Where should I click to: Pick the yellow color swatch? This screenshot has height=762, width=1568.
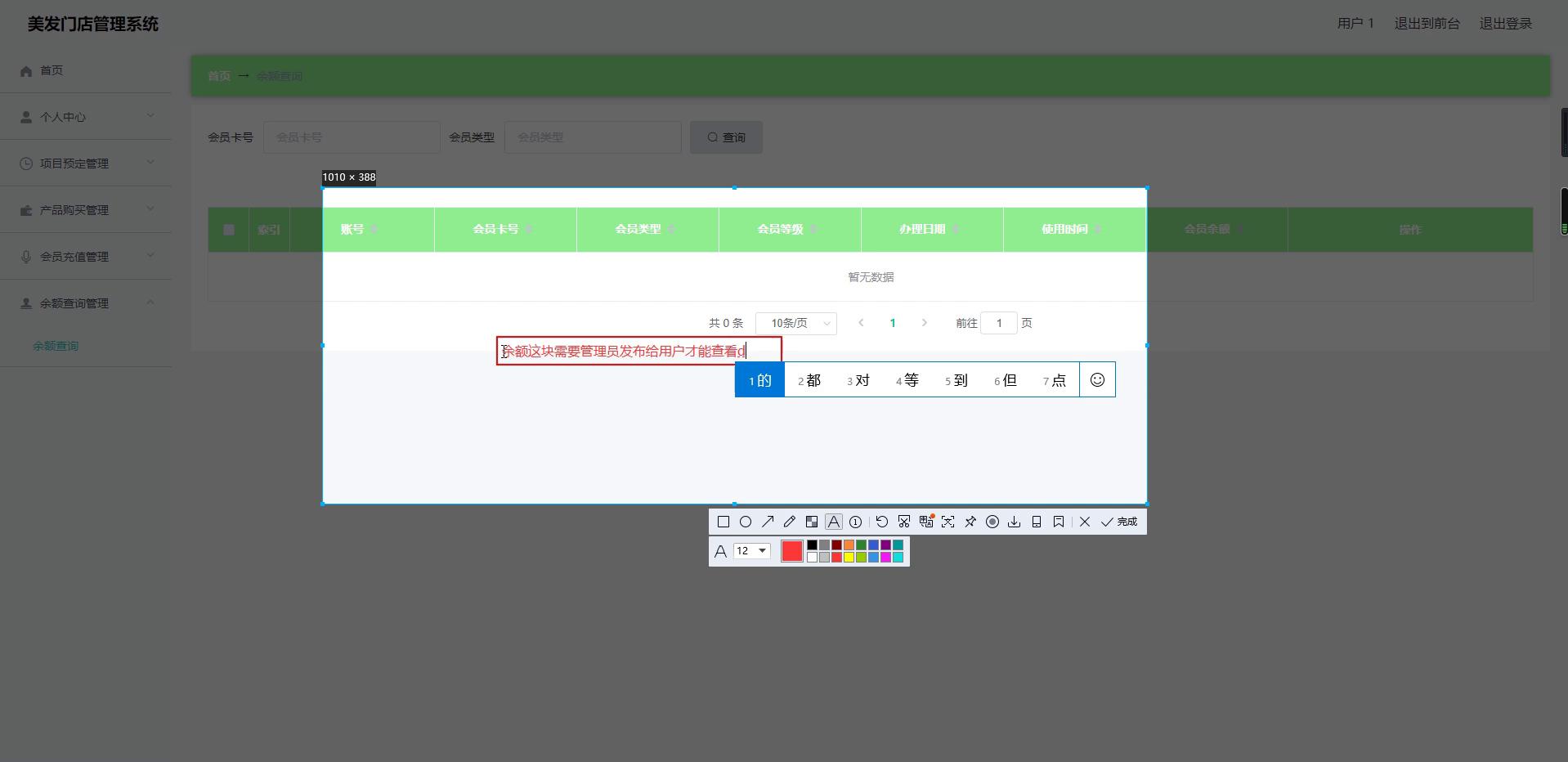coord(849,558)
